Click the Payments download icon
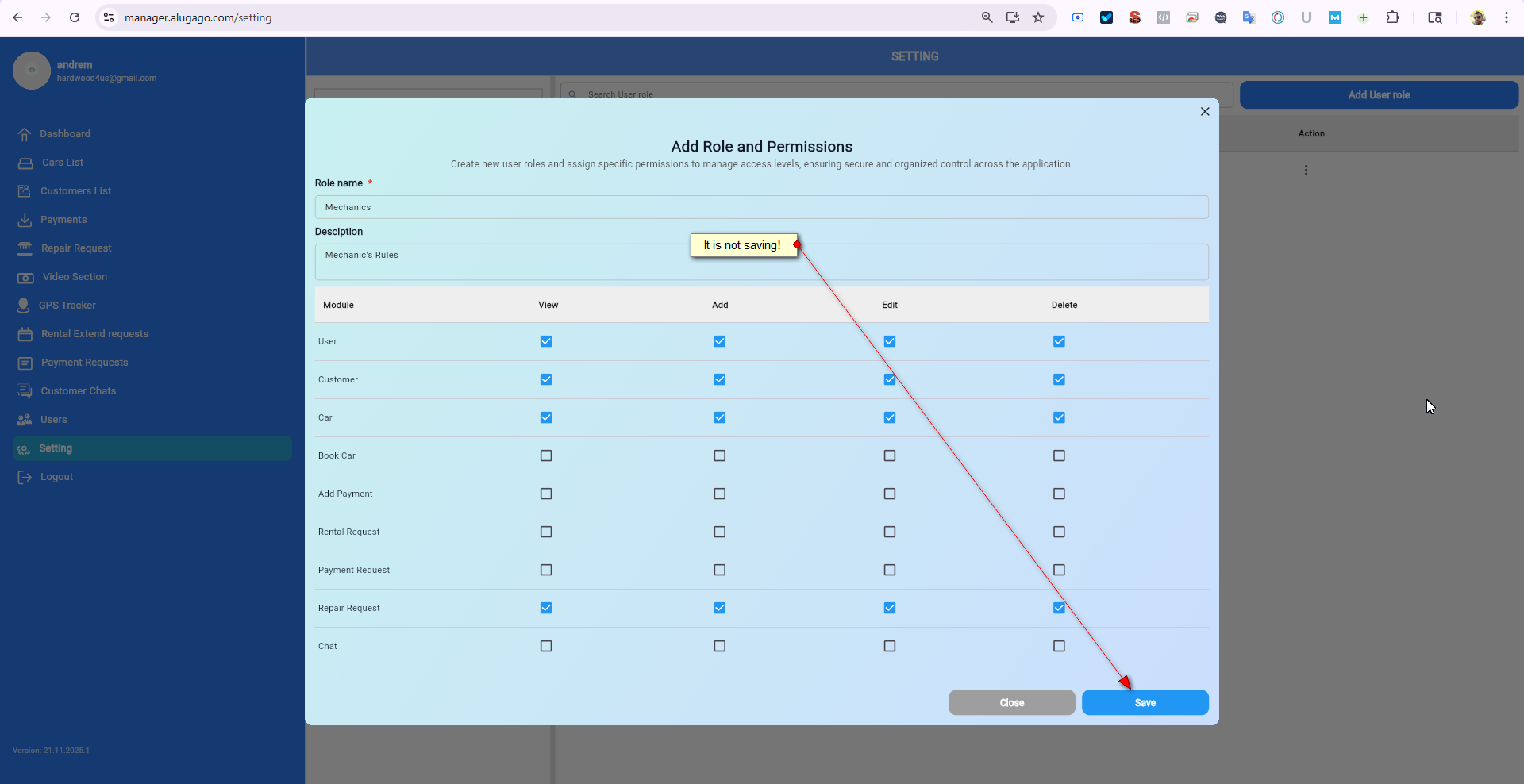Viewport: 1524px width, 784px height. pos(25,220)
